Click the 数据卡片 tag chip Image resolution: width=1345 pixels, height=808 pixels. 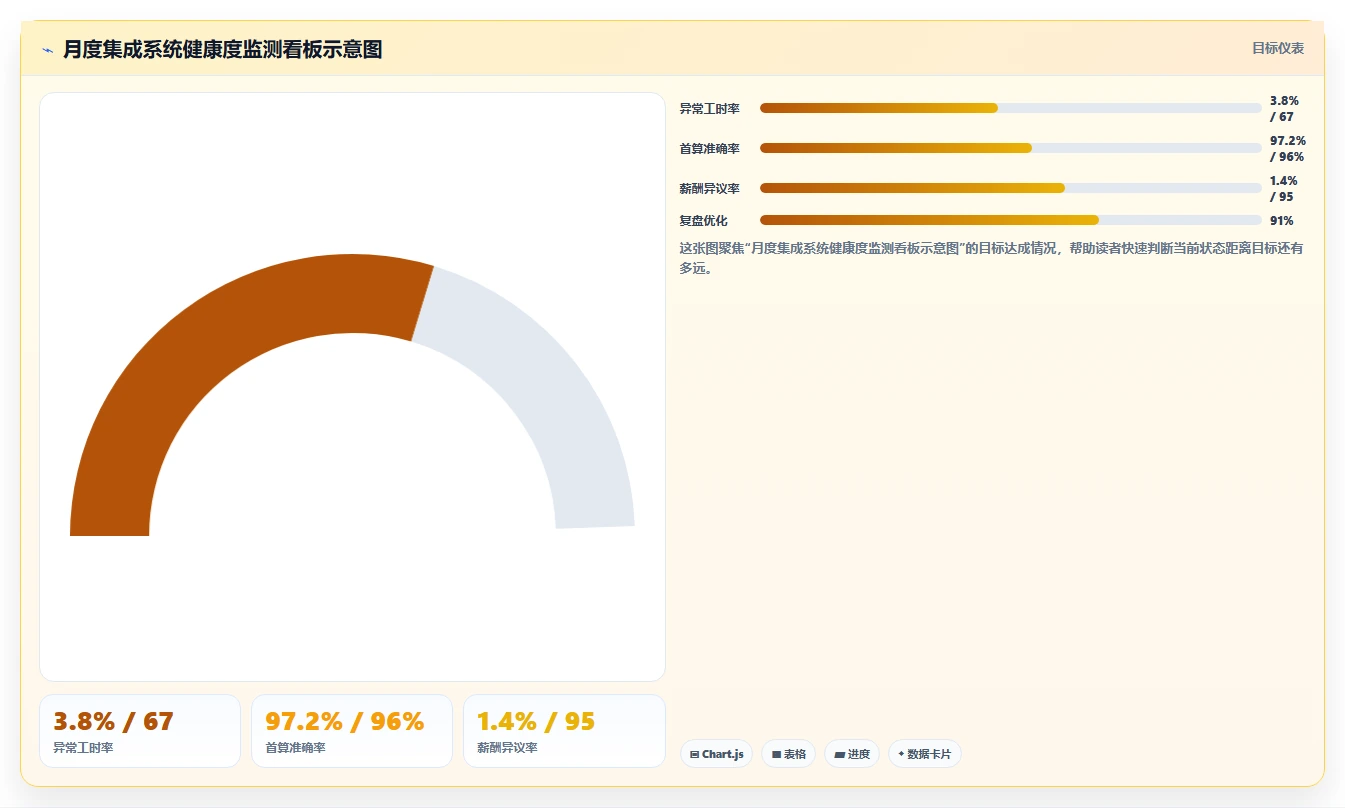[925, 754]
